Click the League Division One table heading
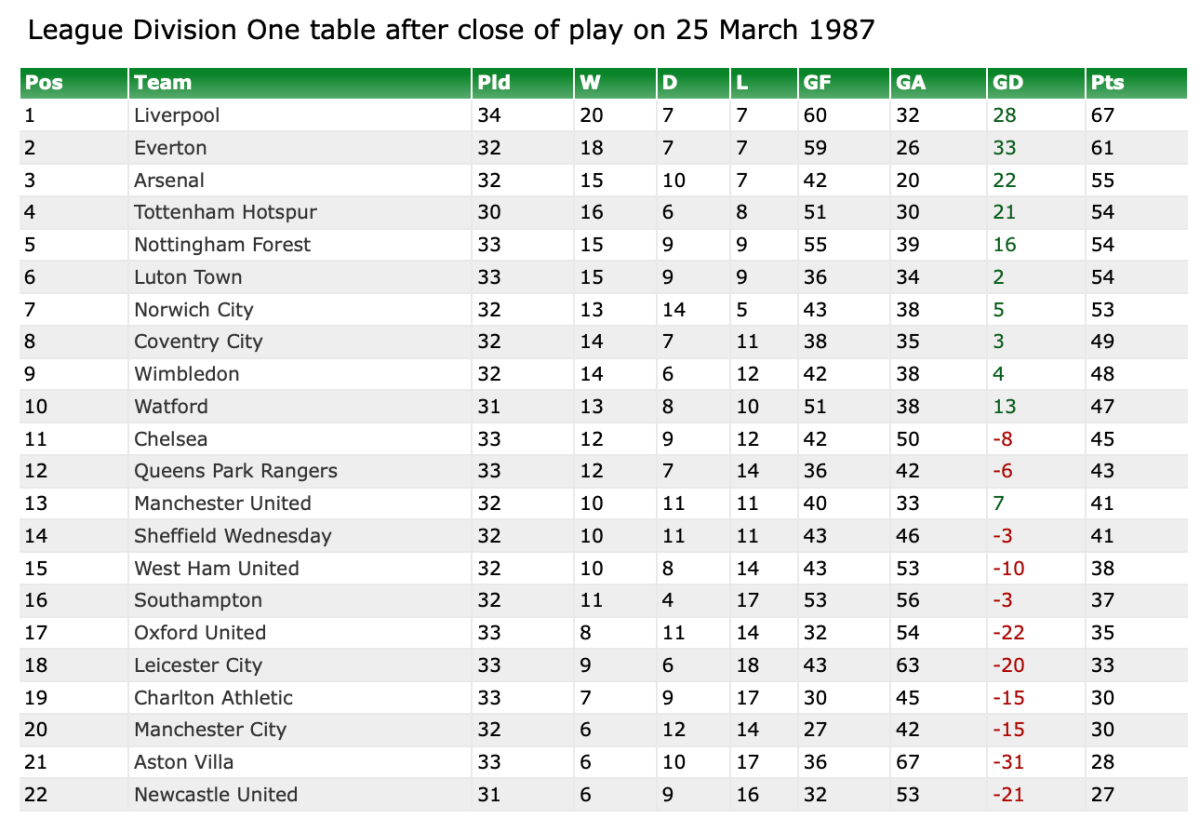 pyautogui.click(x=451, y=31)
